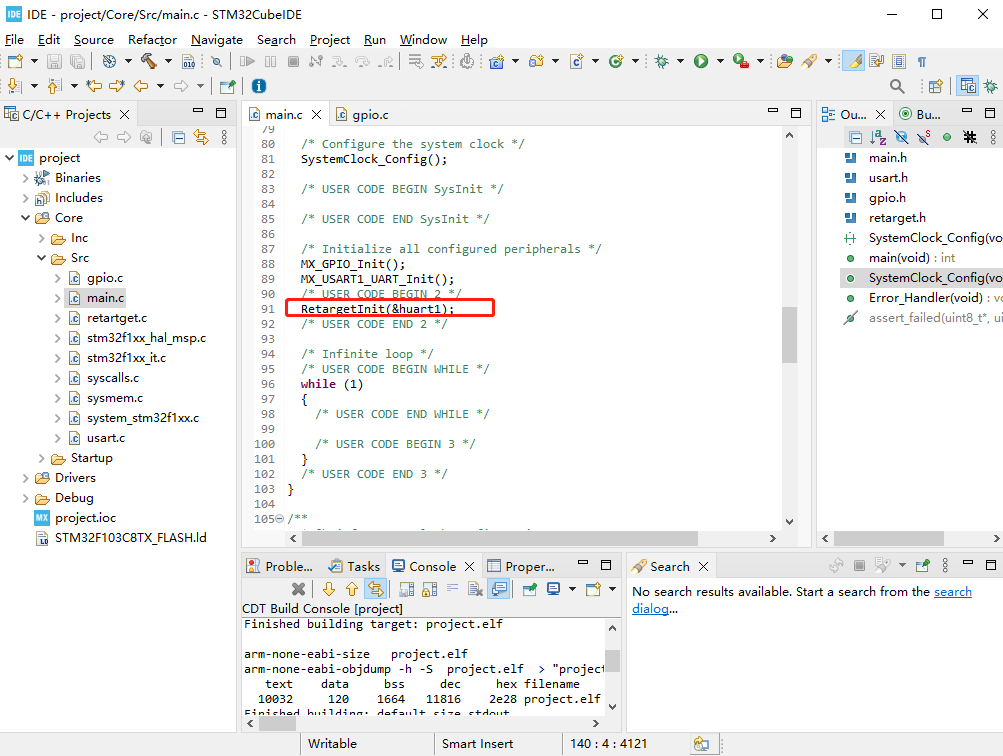Viewport: 1003px width, 756px height.
Task: Click the Back navigation arrow icon
Action: pyautogui.click(x=141, y=86)
